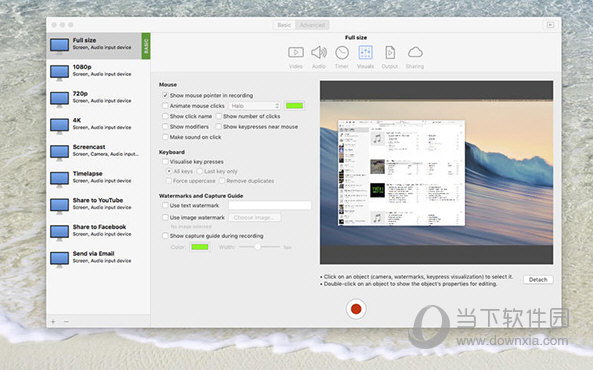This screenshot has height=370, width=593.
Task: Switch to the Basic tab
Action: 284,25
